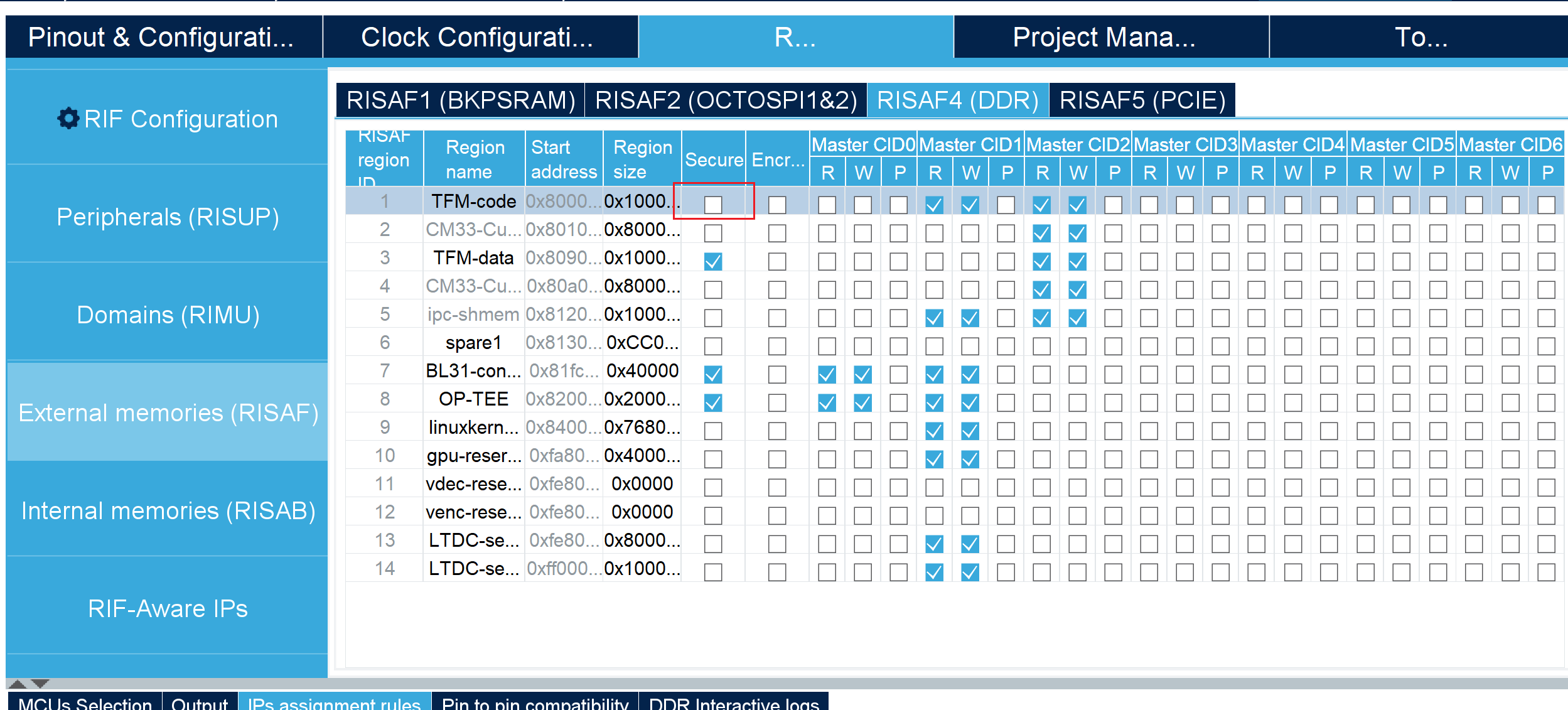This screenshot has width=1568, height=710.
Task: Open RIF-Aware IPs sidebar entry
Action: coord(168,609)
